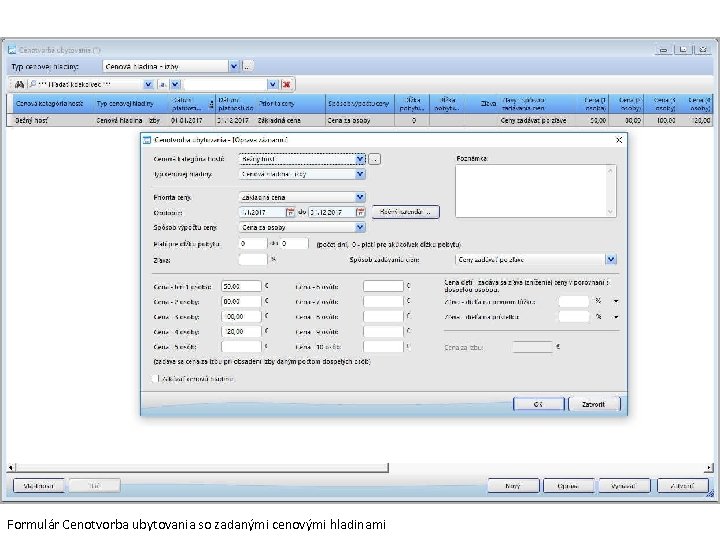Click the arrow beside first child discount percent
Screen dimensions: 720x540
pos(616,302)
